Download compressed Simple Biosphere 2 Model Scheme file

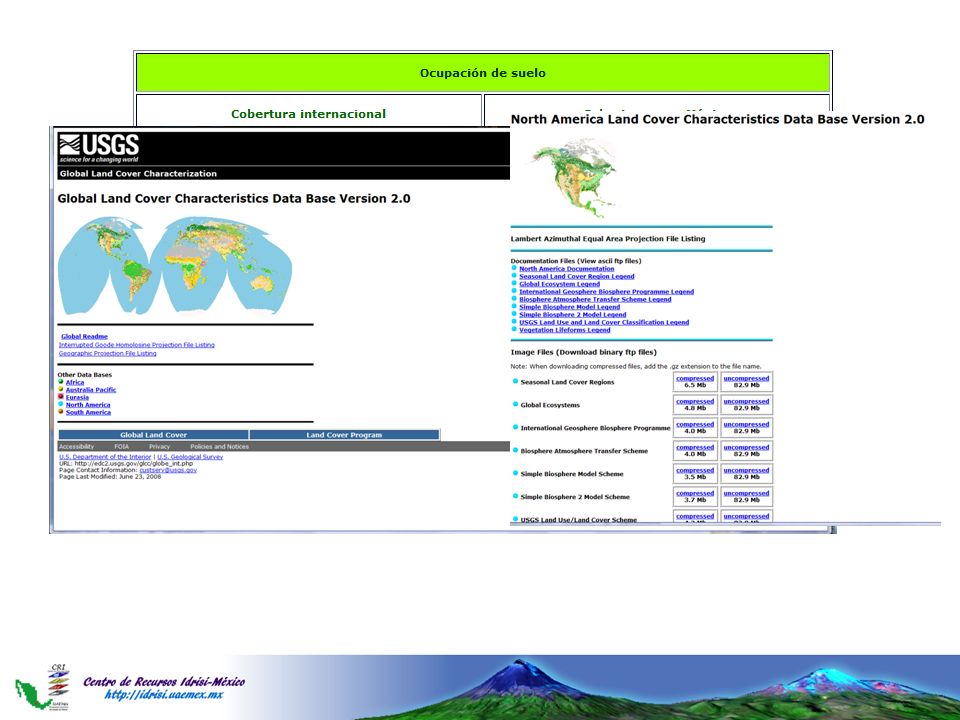(x=695, y=493)
